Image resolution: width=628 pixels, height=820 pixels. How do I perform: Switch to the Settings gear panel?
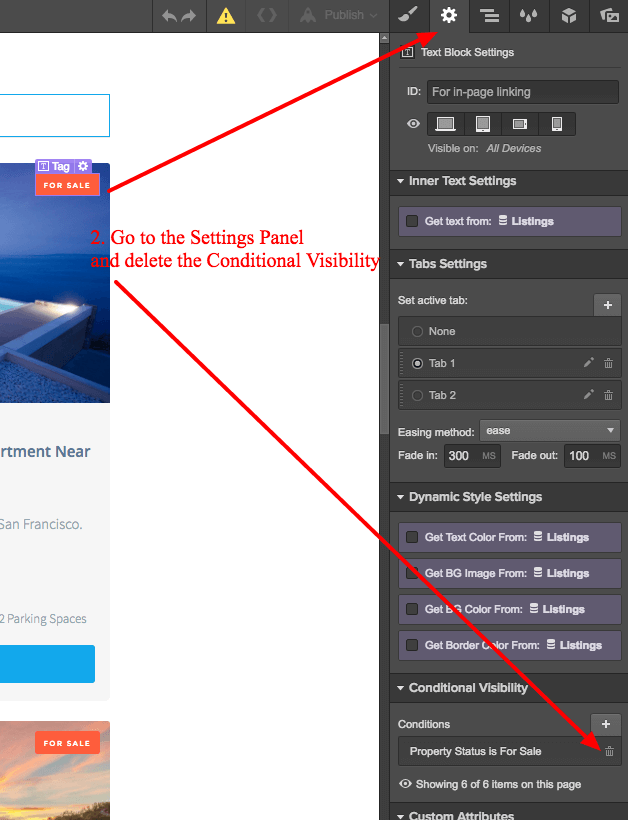point(449,15)
